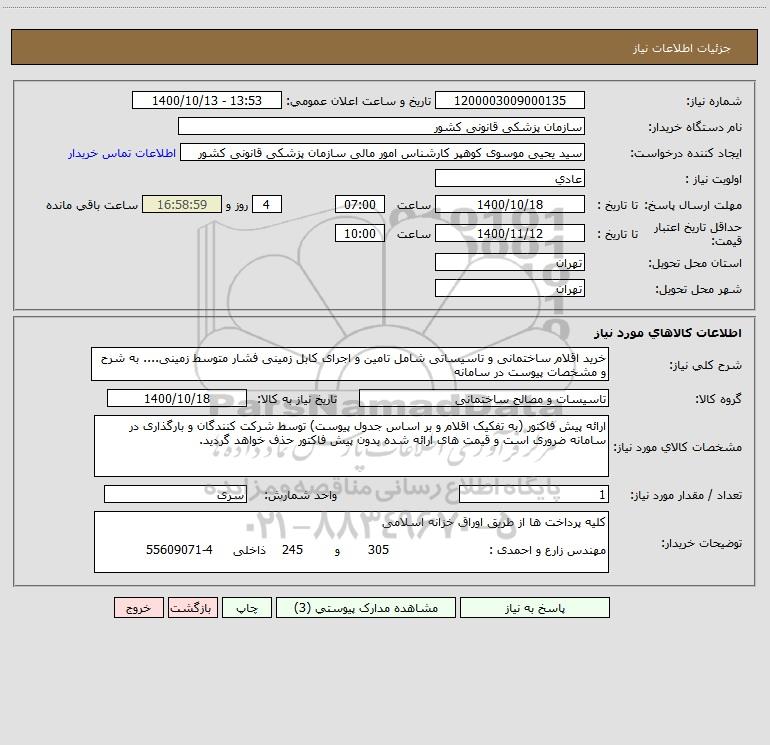Click the تاریخ نیاز به کالا label
This screenshot has width=770, height=745.
click(x=297, y=399)
